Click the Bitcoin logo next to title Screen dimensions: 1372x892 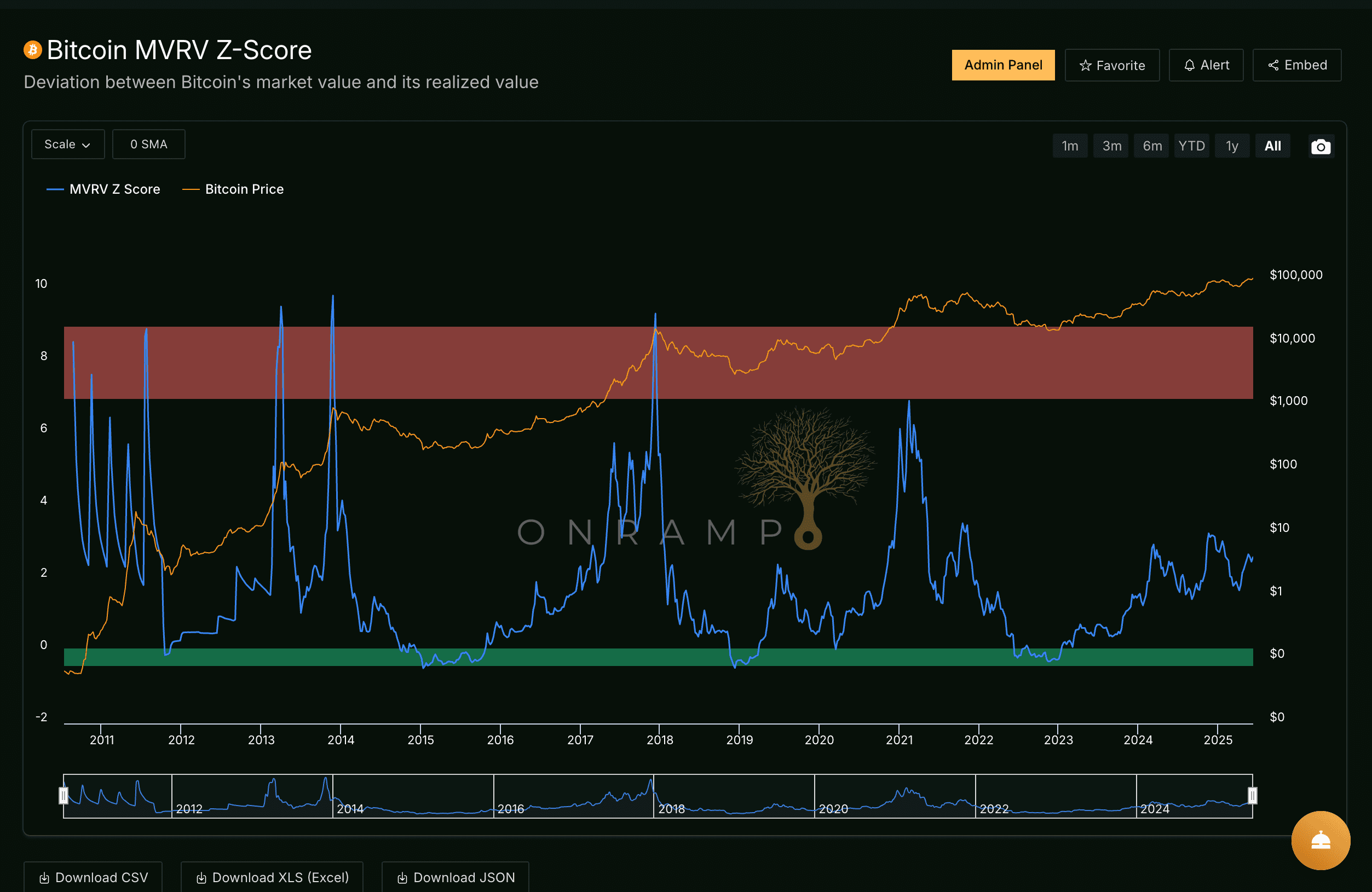click(x=32, y=50)
